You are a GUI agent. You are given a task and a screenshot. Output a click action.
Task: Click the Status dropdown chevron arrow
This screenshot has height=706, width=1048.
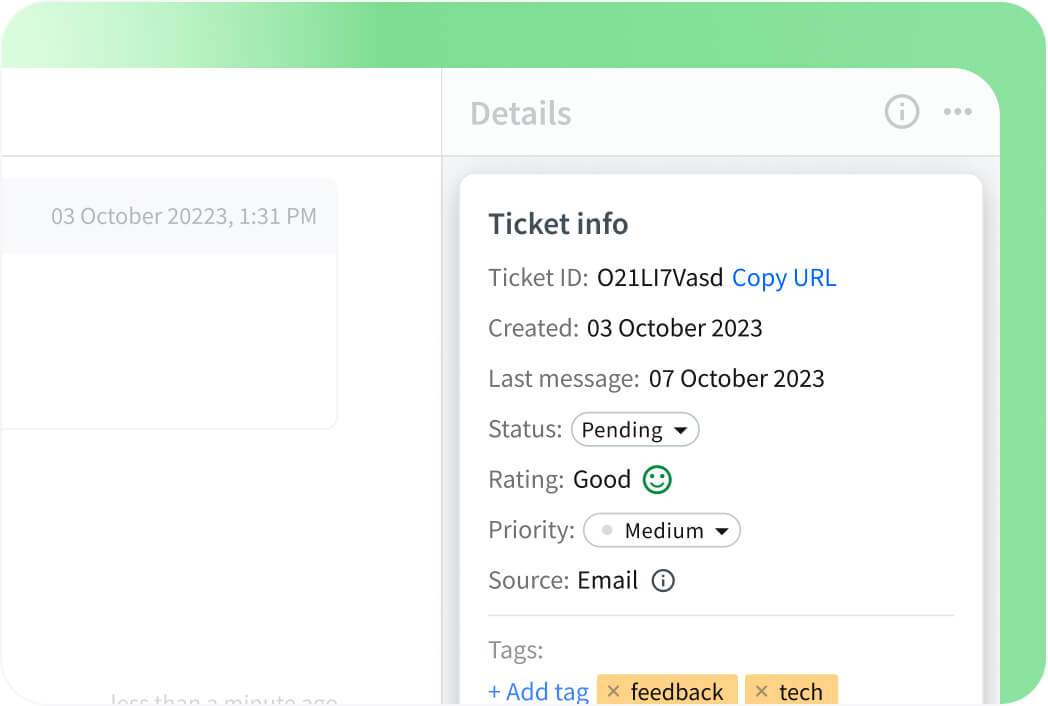[683, 429]
